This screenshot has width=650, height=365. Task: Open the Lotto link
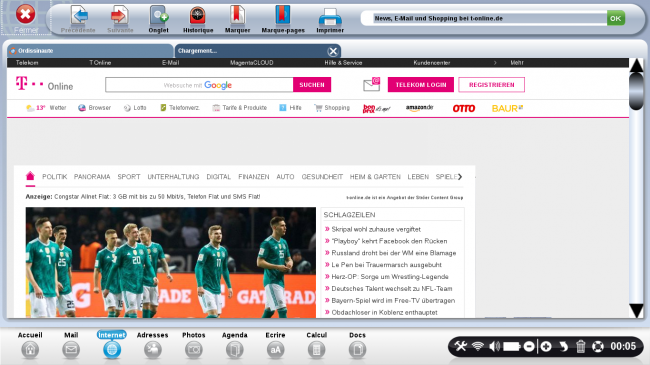click(x=135, y=108)
